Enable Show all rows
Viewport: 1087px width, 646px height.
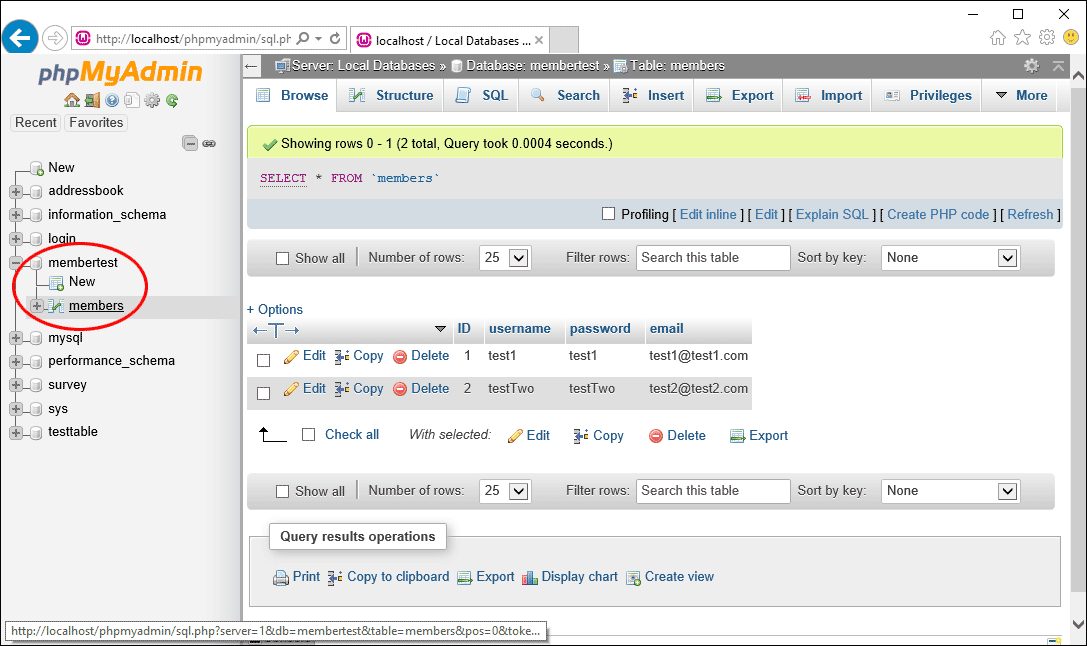coord(282,257)
